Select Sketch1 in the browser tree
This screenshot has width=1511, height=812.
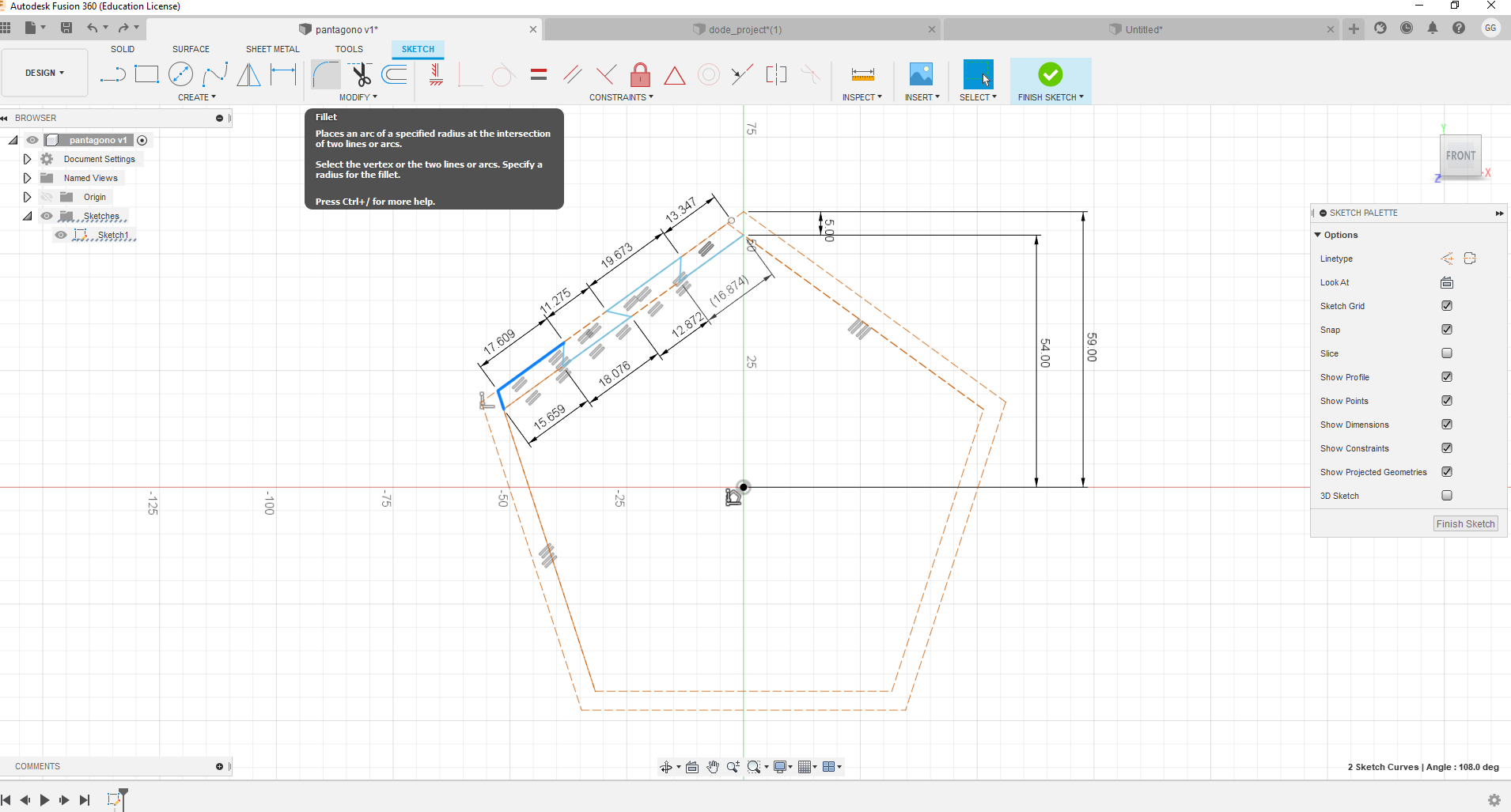click(113, 235)
